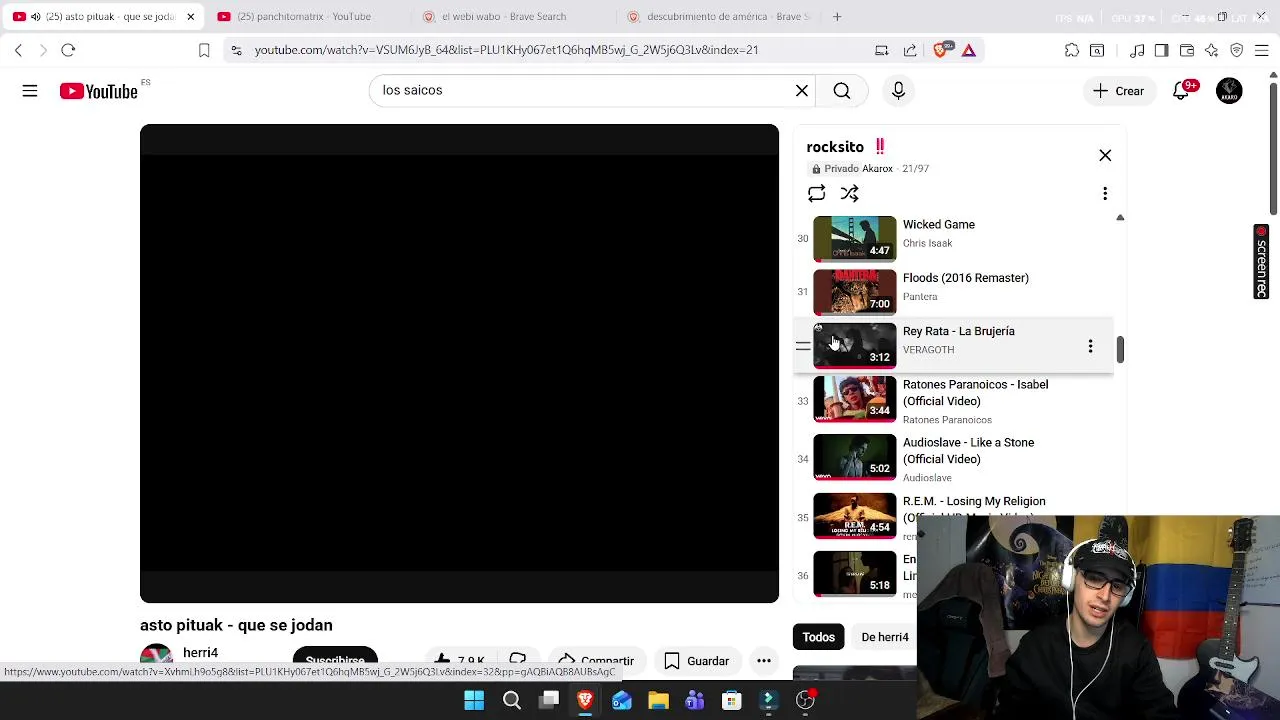Select the Todos filter chip
This screenshot has width=1280, height=720.
pyautogui.click(x=818, y=637)
